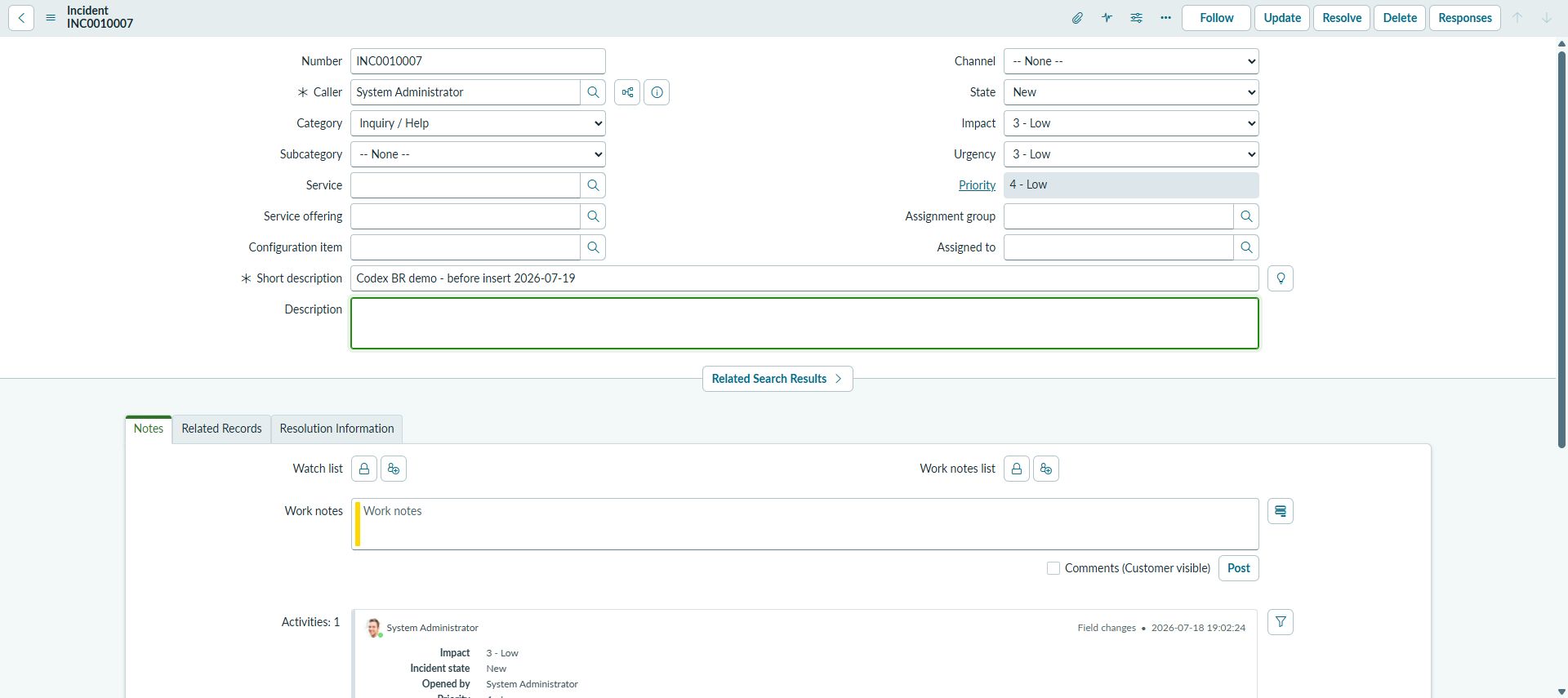The width and height of the screenshot is (1568, 698).
Task: Open the activity filter funnel icon
Action: click(x=1281, y=622)
